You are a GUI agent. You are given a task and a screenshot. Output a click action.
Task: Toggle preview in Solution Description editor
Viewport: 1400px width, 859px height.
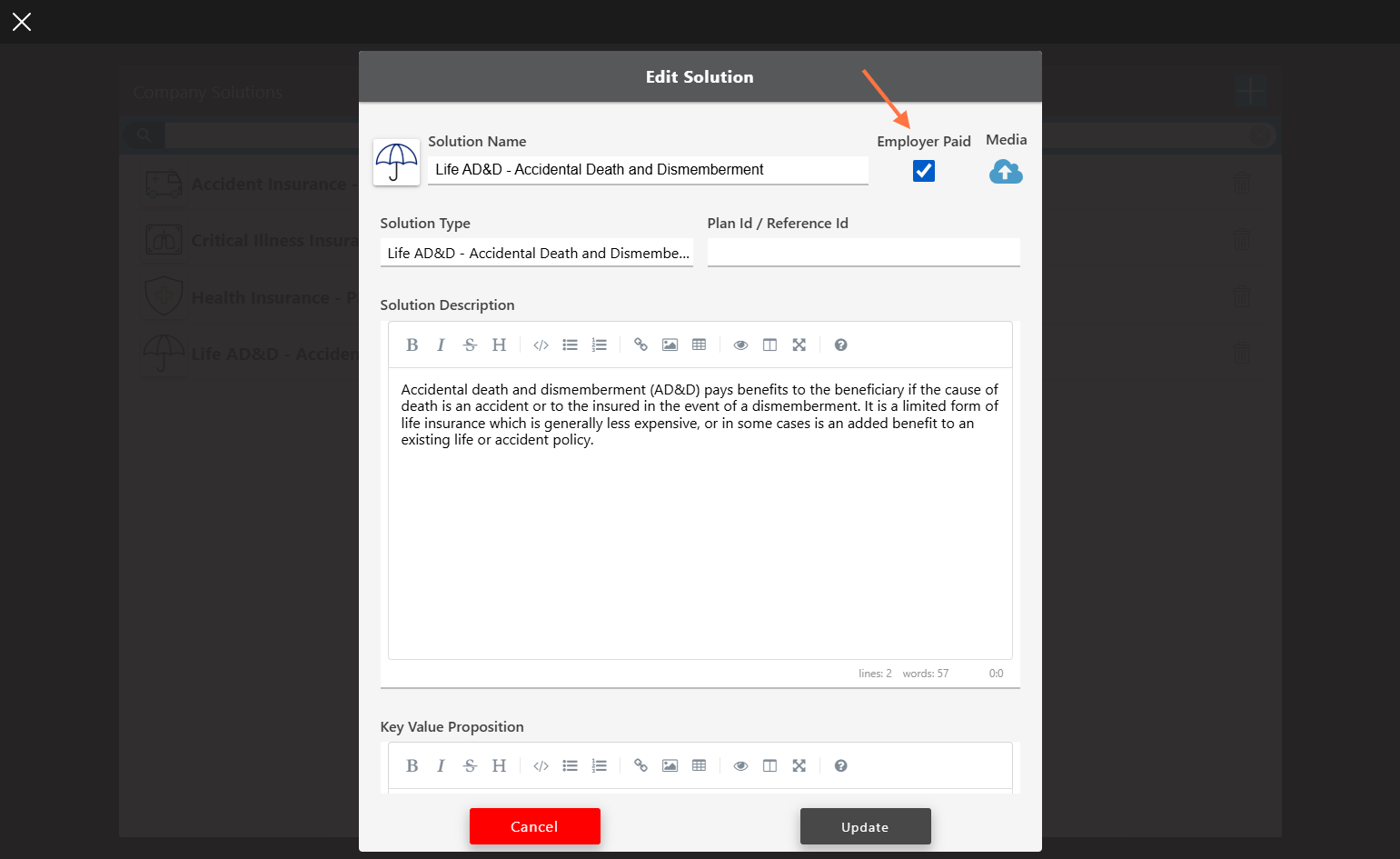(740, 345)
